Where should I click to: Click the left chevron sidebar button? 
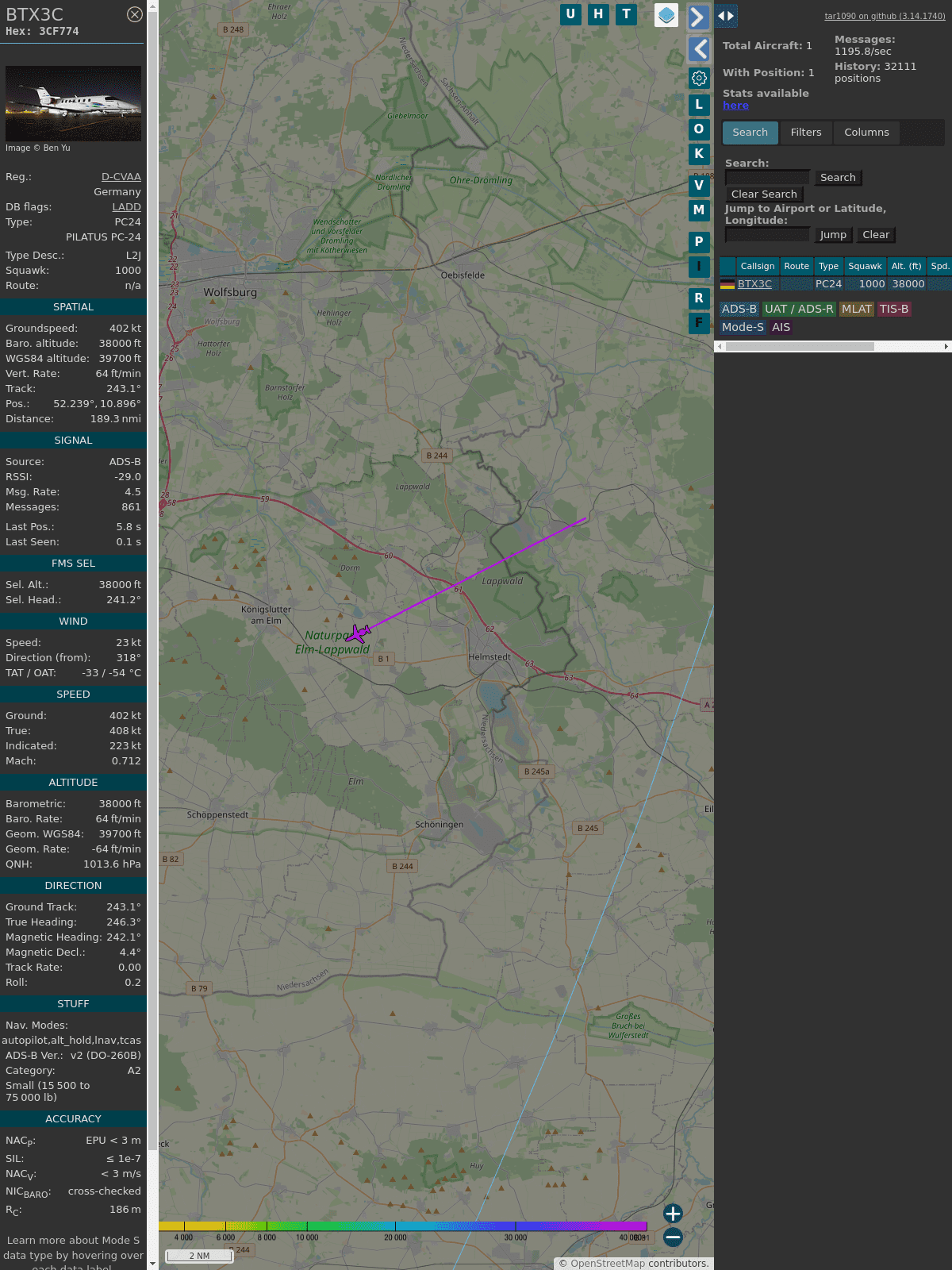pos(699,49)
